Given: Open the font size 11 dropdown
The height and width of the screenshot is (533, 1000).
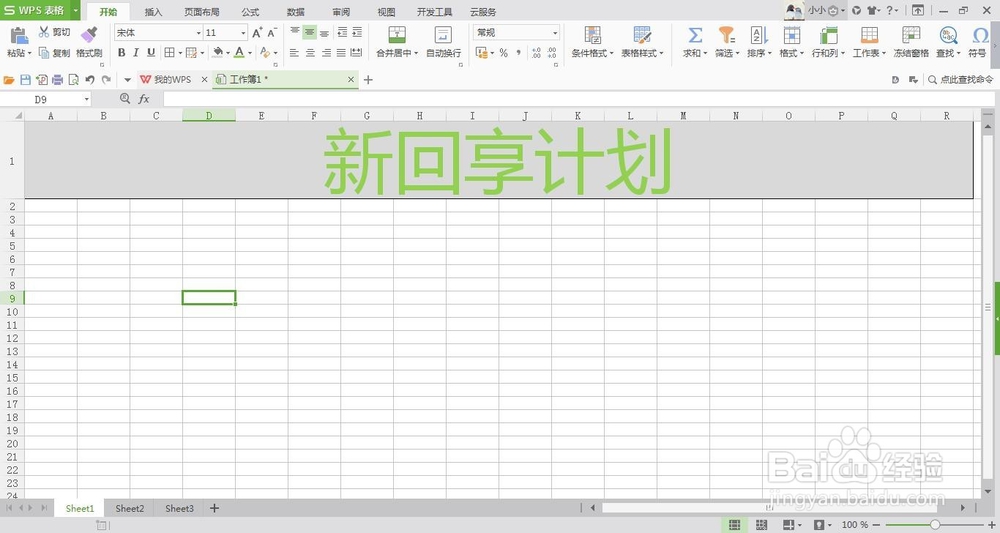Looking at the screenshot, I should pos(243,33).
